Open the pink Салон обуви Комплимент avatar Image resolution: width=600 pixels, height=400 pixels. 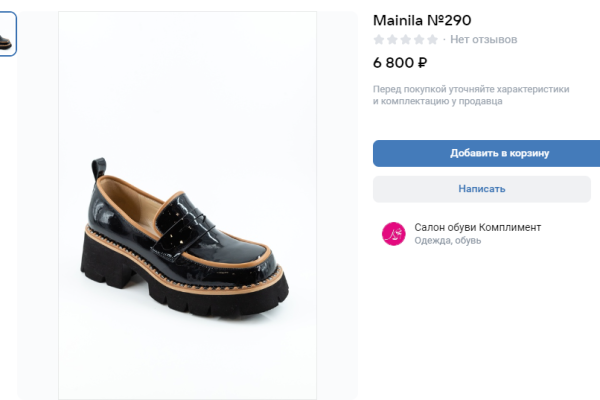(x=394, y=234)
